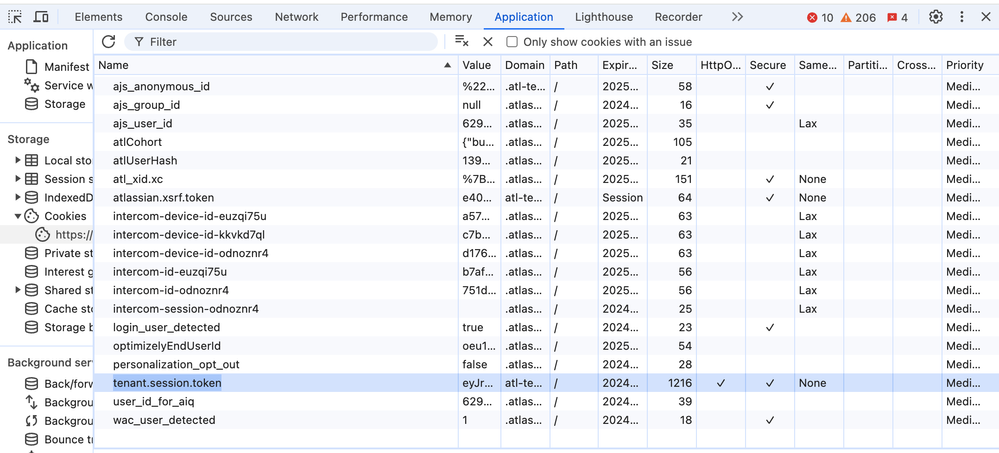Select Interest groups item
999x453 pixels.
[47, 272]
